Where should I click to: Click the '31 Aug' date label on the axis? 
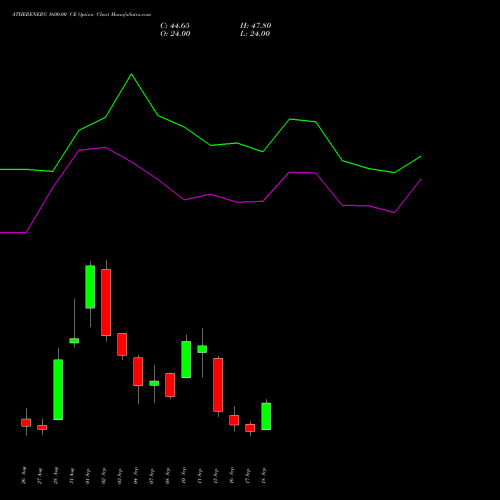click(x=72, y=476)
